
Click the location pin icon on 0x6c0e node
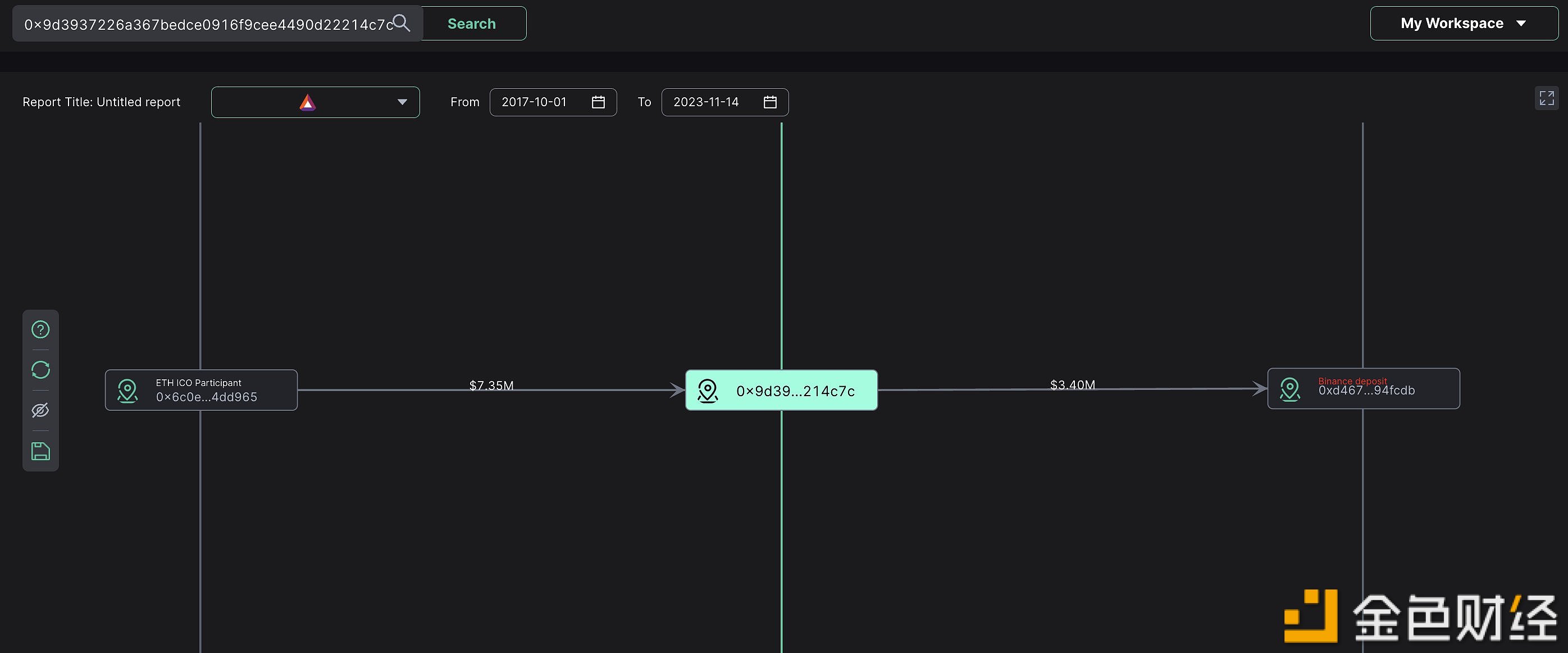coord(127,391)
